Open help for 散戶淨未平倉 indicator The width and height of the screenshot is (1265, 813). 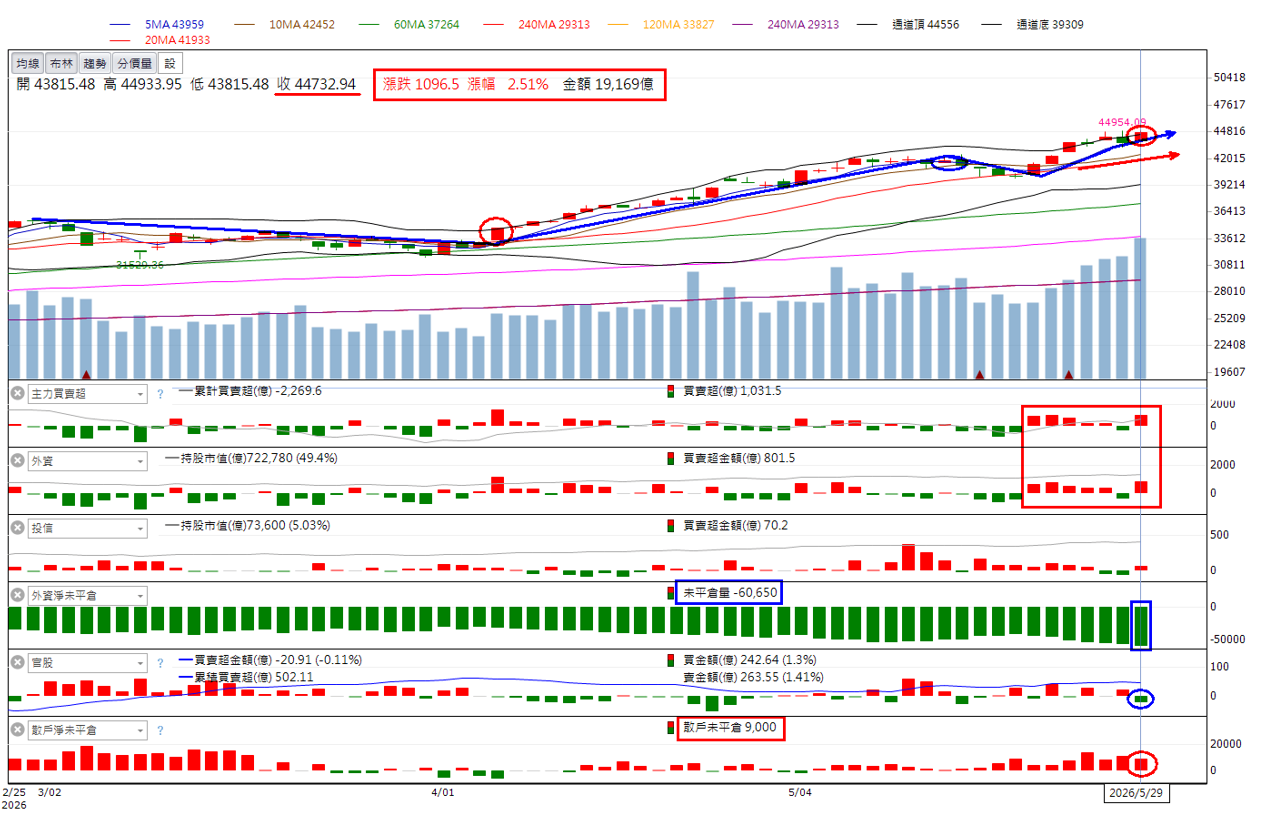pyautogui.click(x=160, y=729)
